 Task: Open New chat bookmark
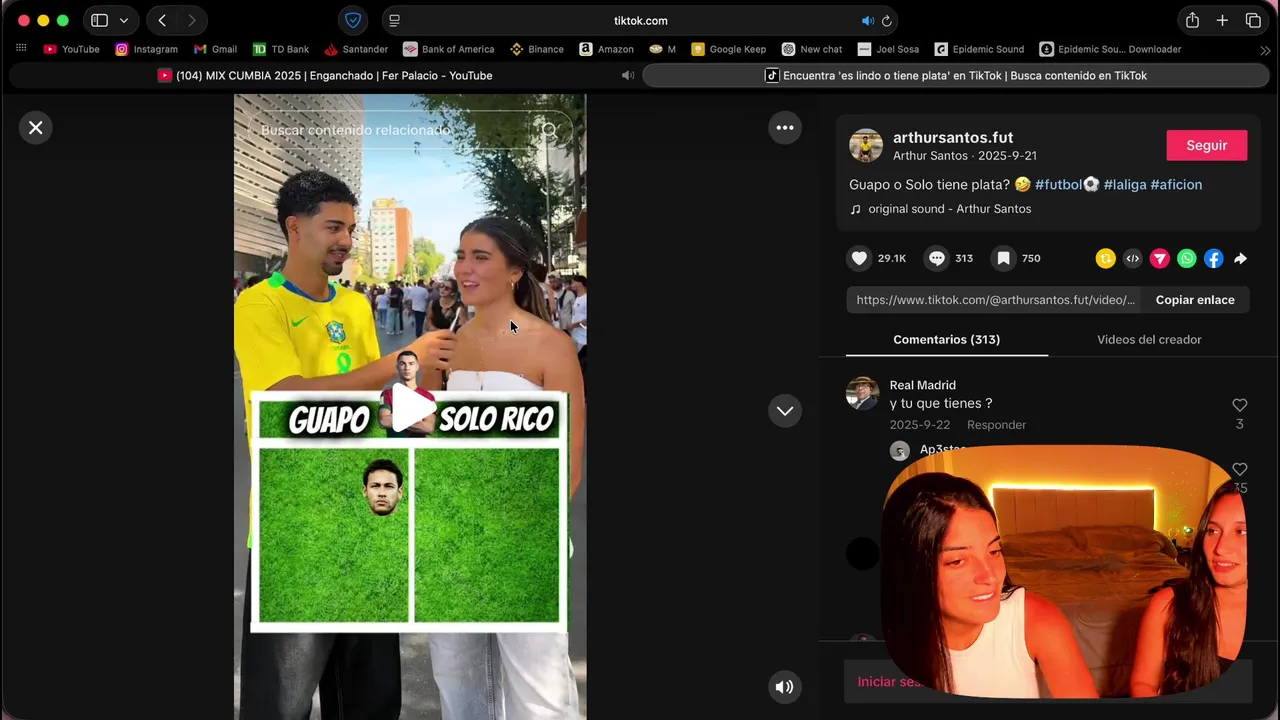812,49
